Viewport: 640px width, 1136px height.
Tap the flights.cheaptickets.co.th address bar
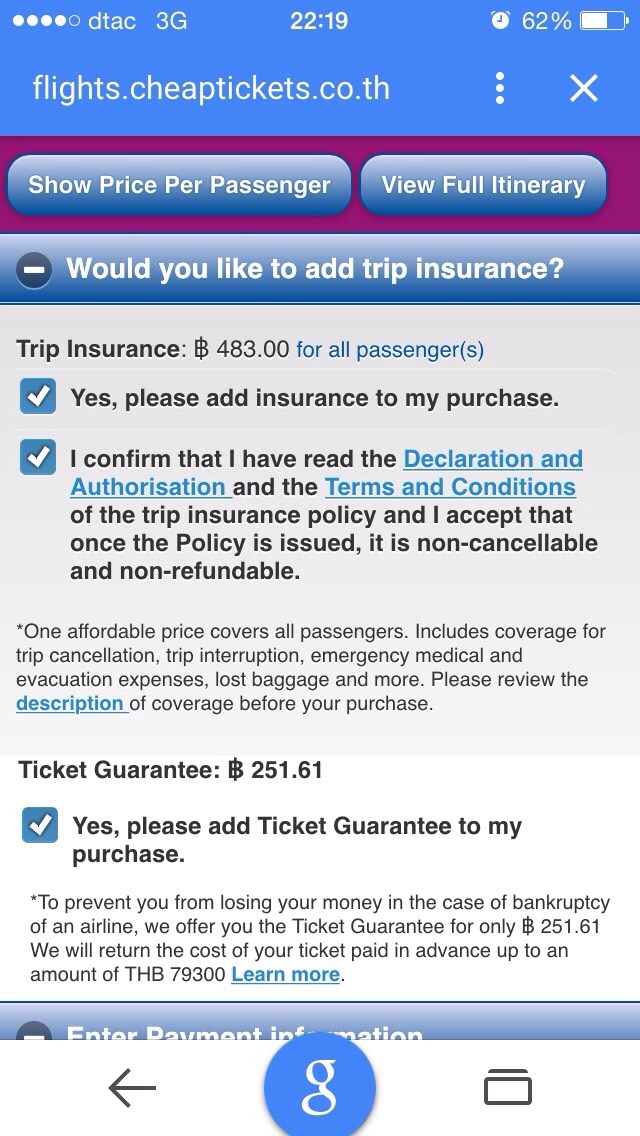(211, 88)
